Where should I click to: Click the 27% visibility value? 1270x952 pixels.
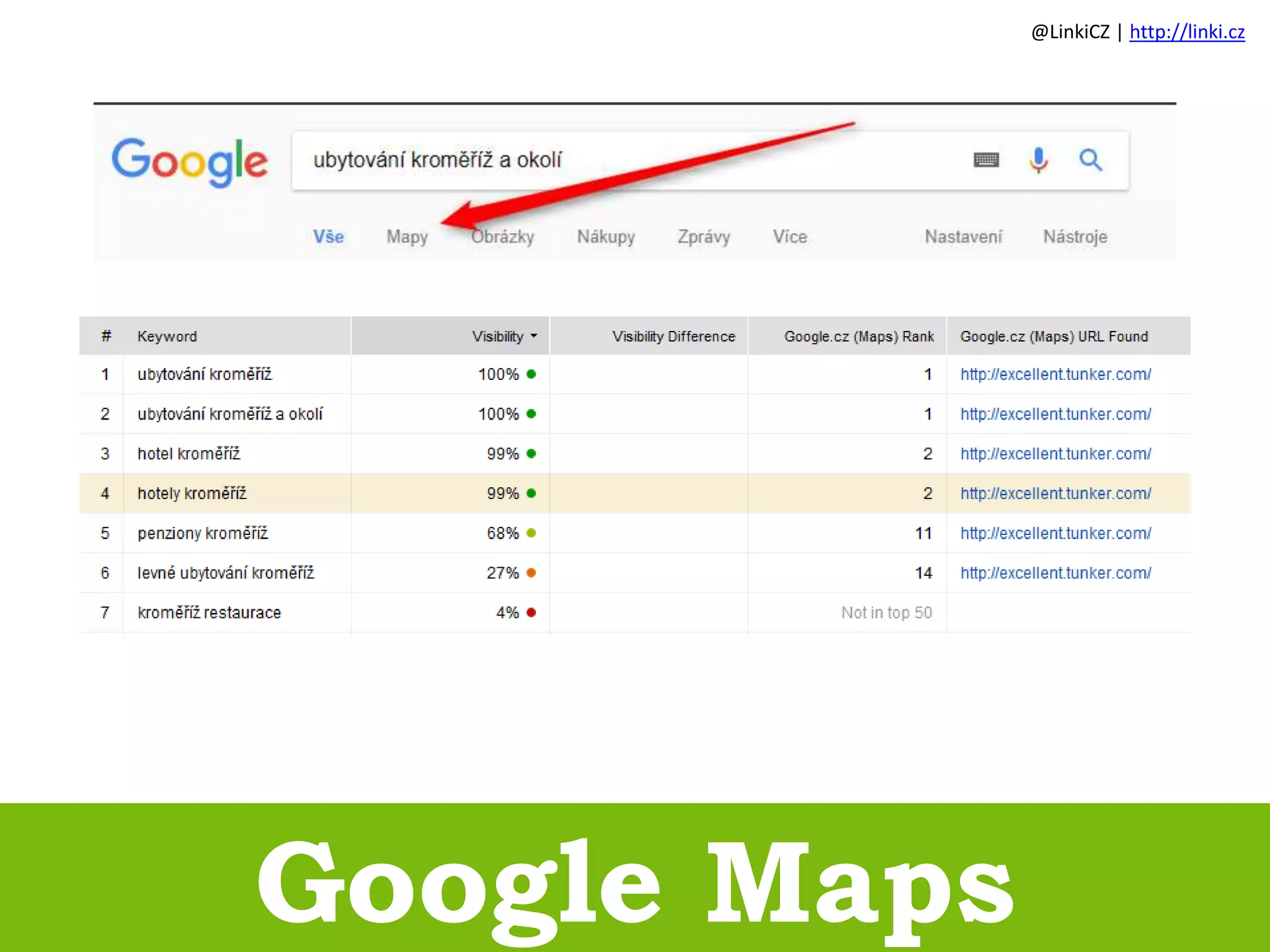click(502, 573)
